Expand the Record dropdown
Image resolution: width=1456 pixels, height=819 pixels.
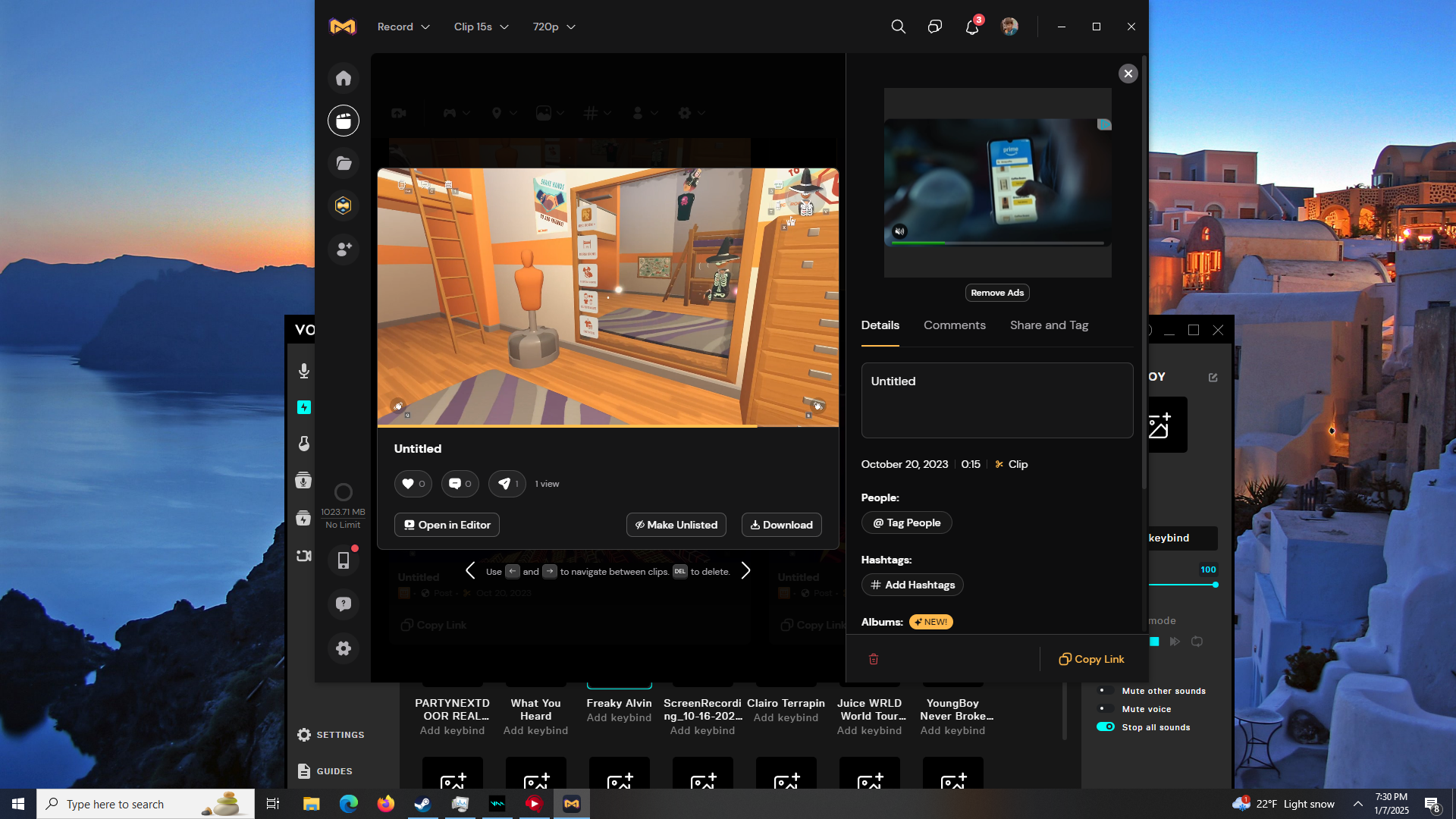tap(403, 27)
